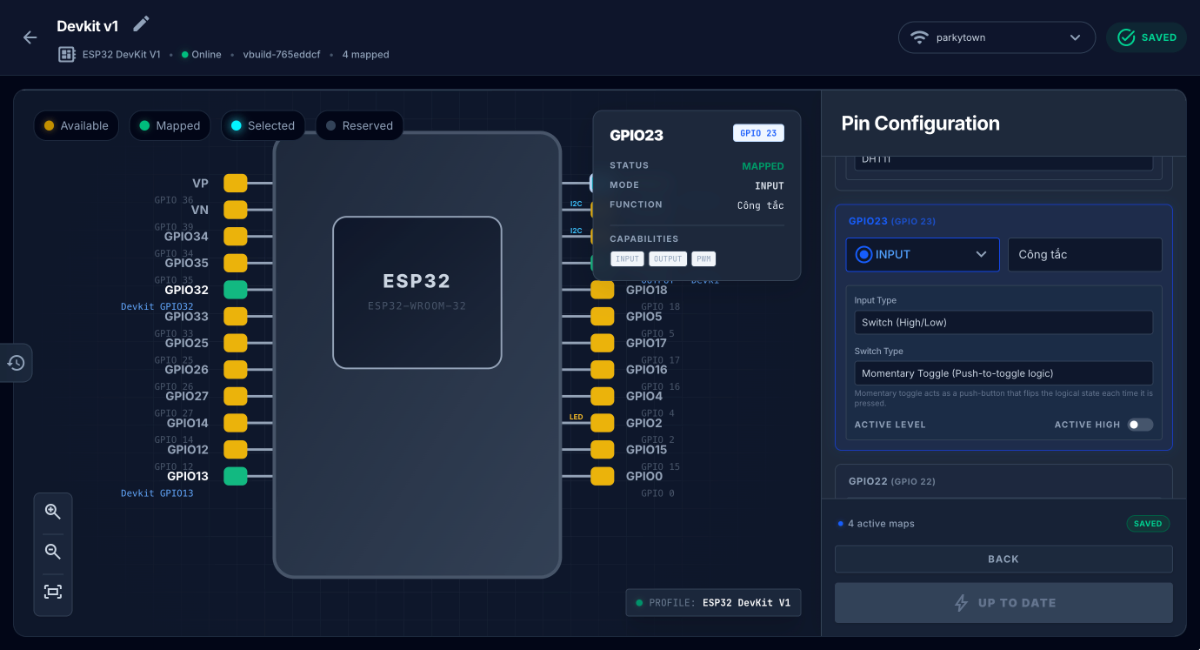Click the MAPPED status value in tooltip
Screen dimensions: 1200x650
coord(763,166)
